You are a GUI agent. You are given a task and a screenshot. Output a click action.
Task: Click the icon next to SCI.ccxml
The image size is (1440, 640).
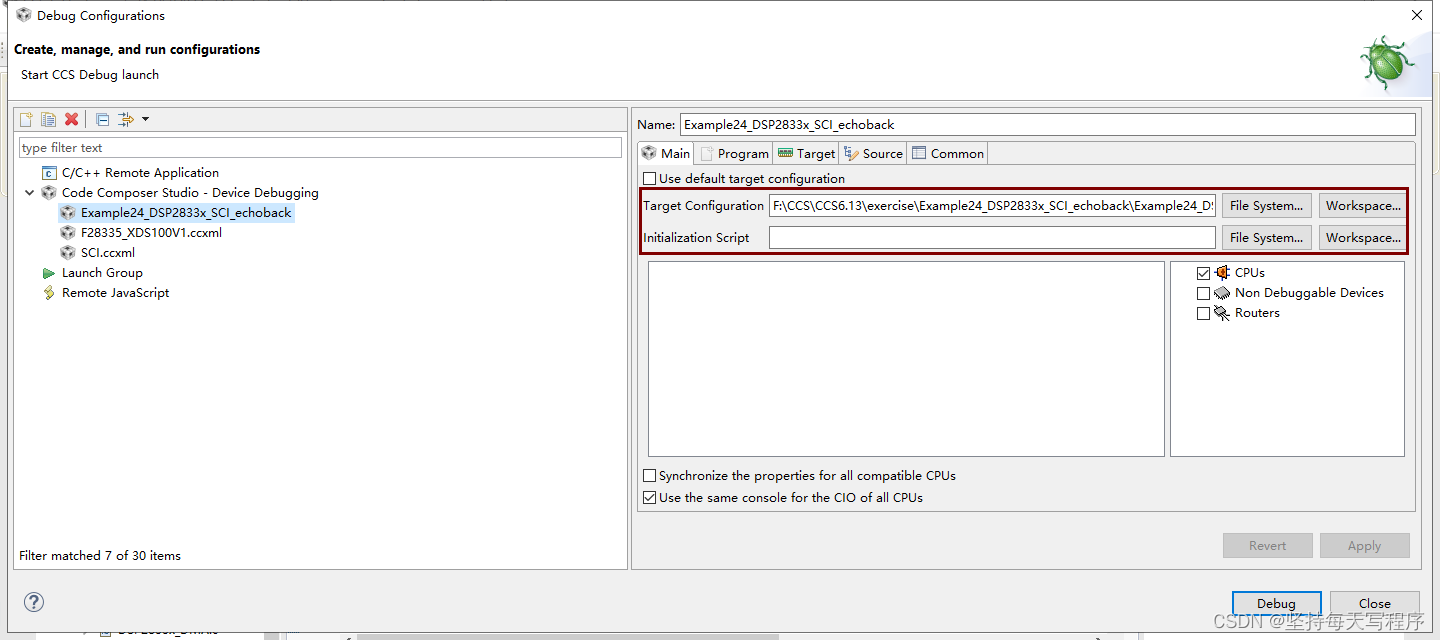click(x=68, y=253)
